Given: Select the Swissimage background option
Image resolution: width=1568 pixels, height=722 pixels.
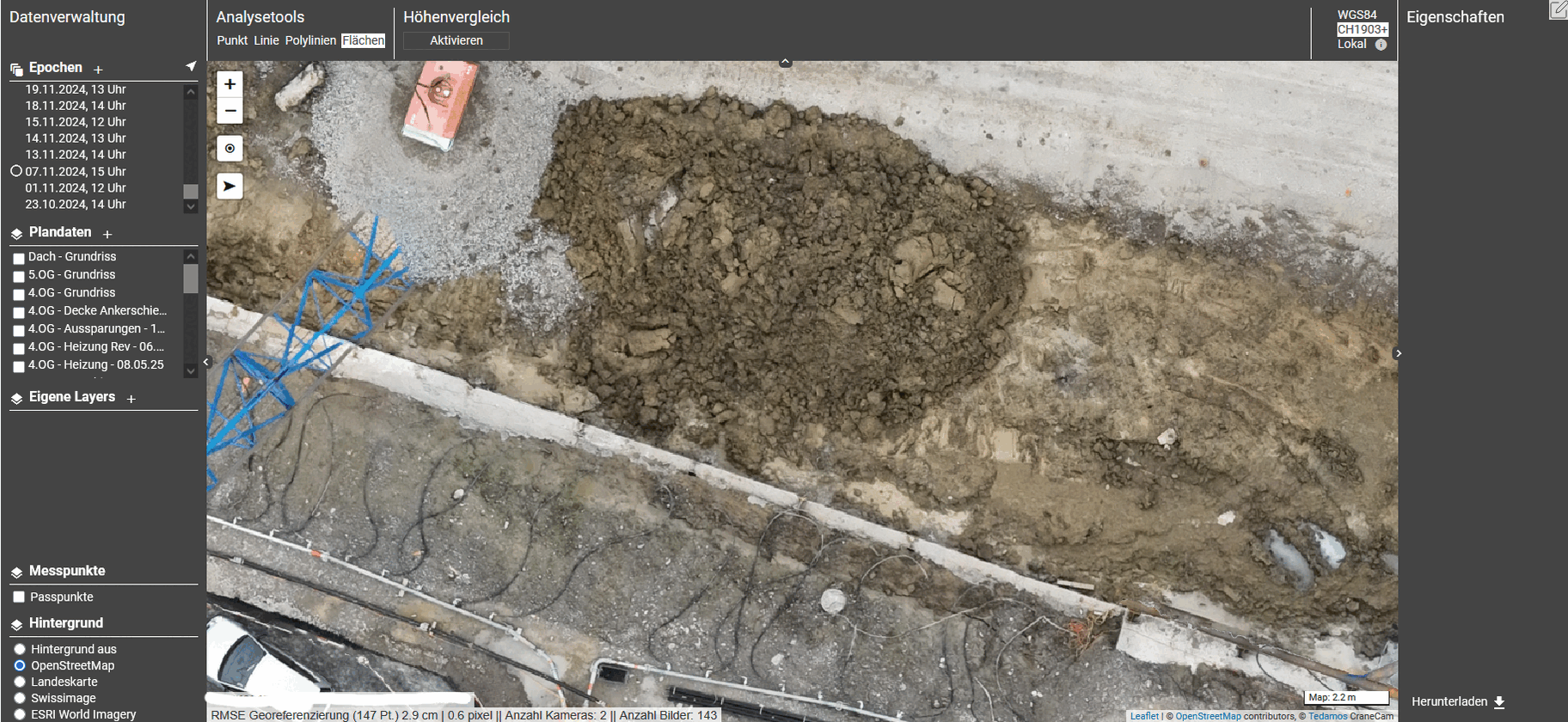Looking at the screenshot, I should click(20, 699).
